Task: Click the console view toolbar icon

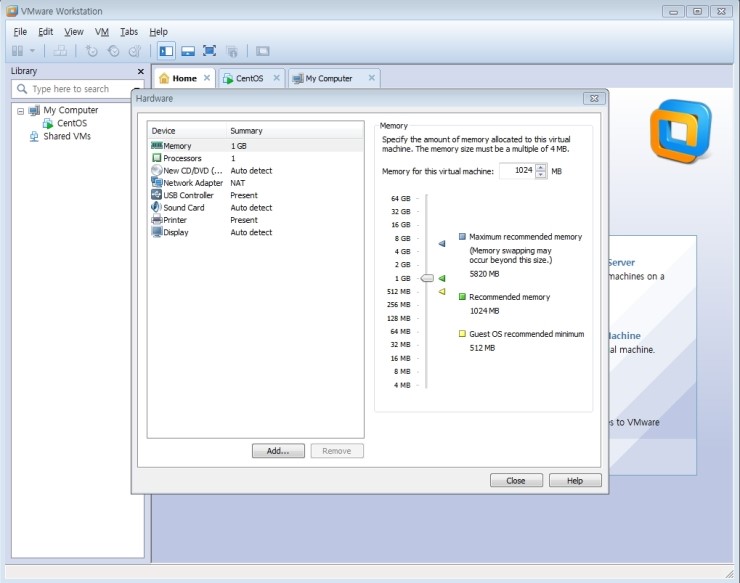Action: [x=262, y=51]
